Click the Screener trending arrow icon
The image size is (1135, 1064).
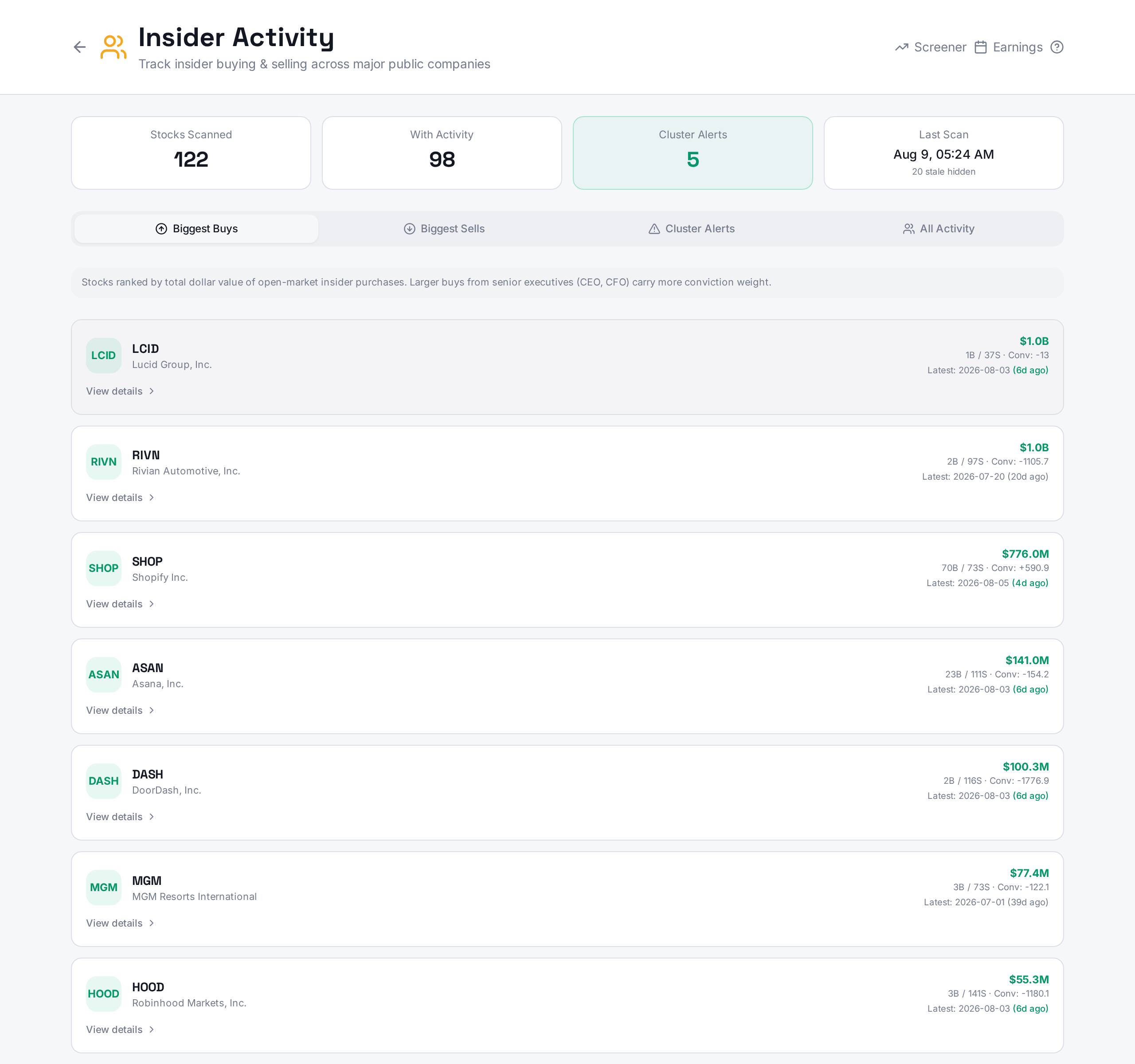[901, 47]
